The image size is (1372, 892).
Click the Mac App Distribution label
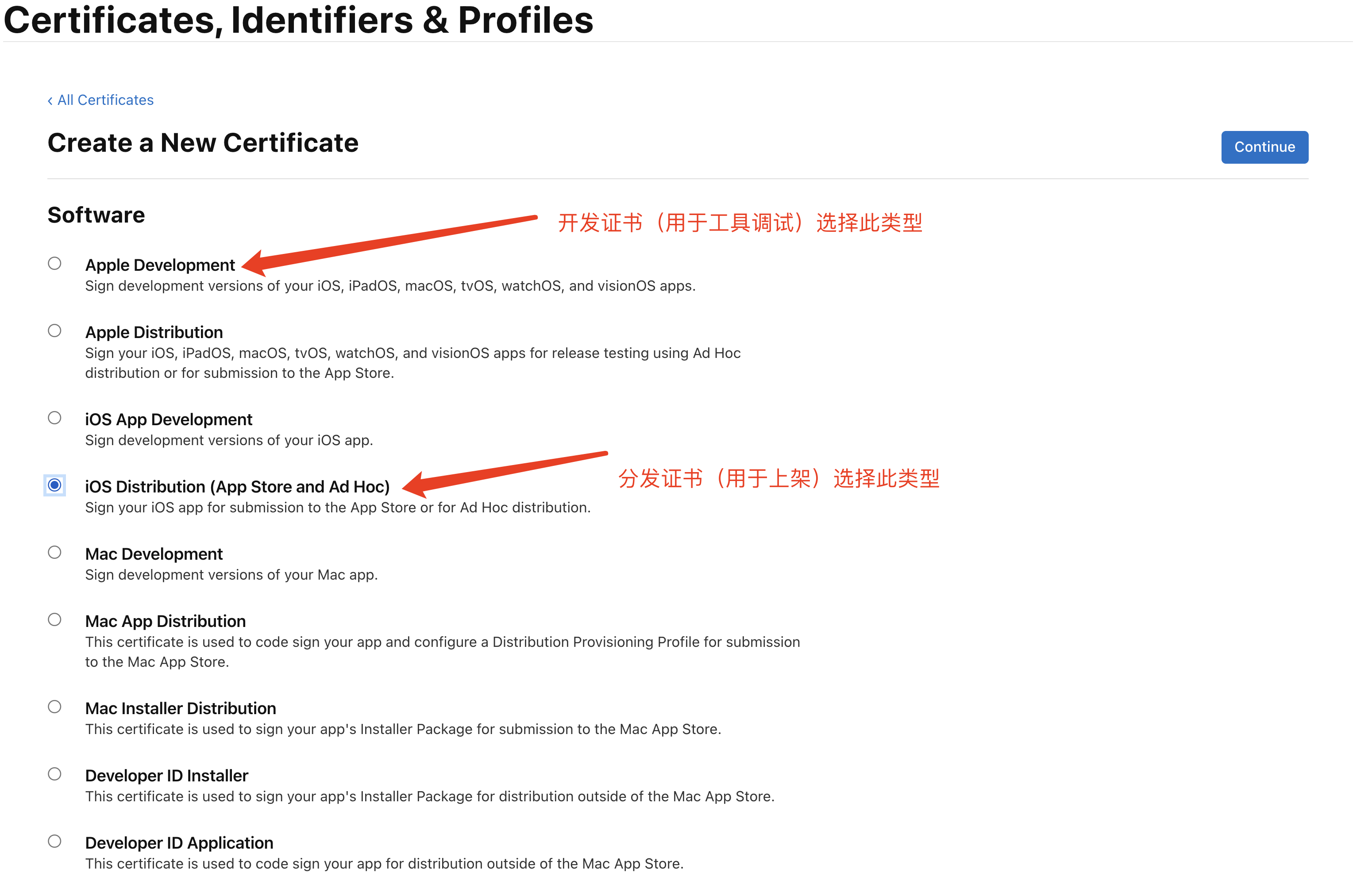pyautogui.click(x=166, y=621)
